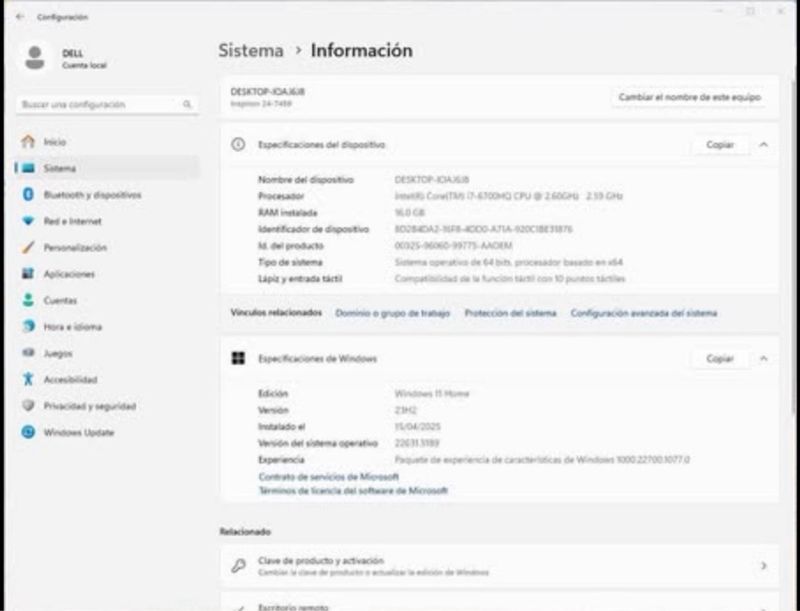This screenshot has height=611, width=800.
Task: Collapse Especificaciones de Windows section
Action: (764, 359)
